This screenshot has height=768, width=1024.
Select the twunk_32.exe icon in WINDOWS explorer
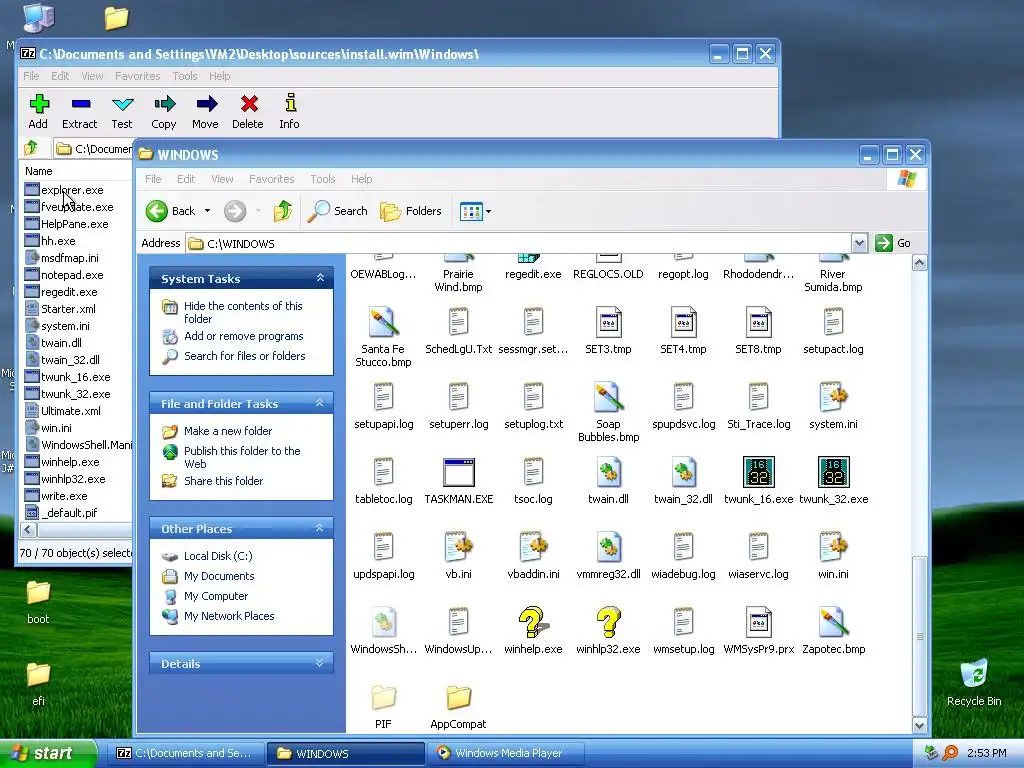click(833, 472)
